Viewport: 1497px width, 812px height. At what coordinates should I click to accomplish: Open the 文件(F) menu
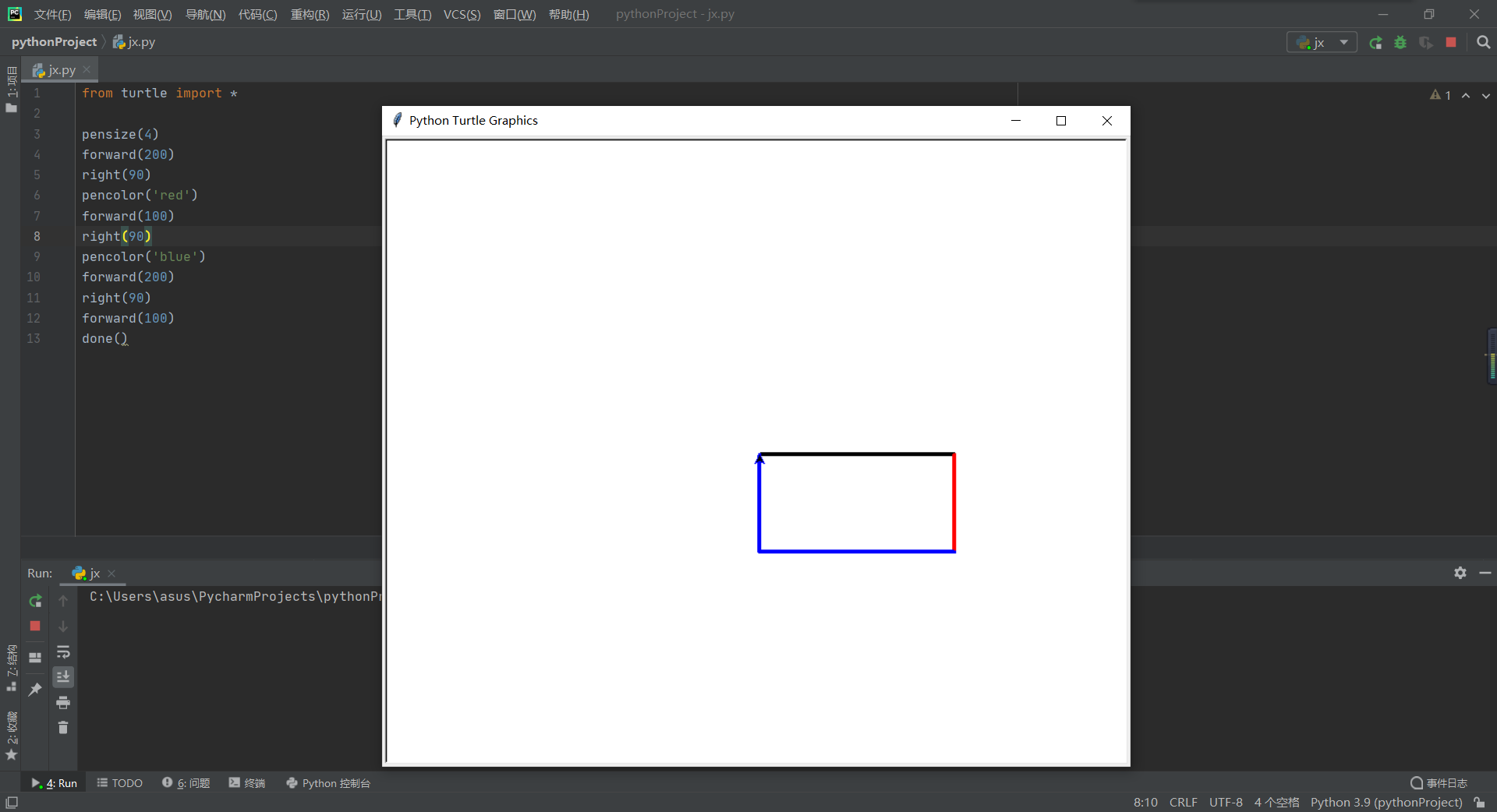click(x=51, y=14)
